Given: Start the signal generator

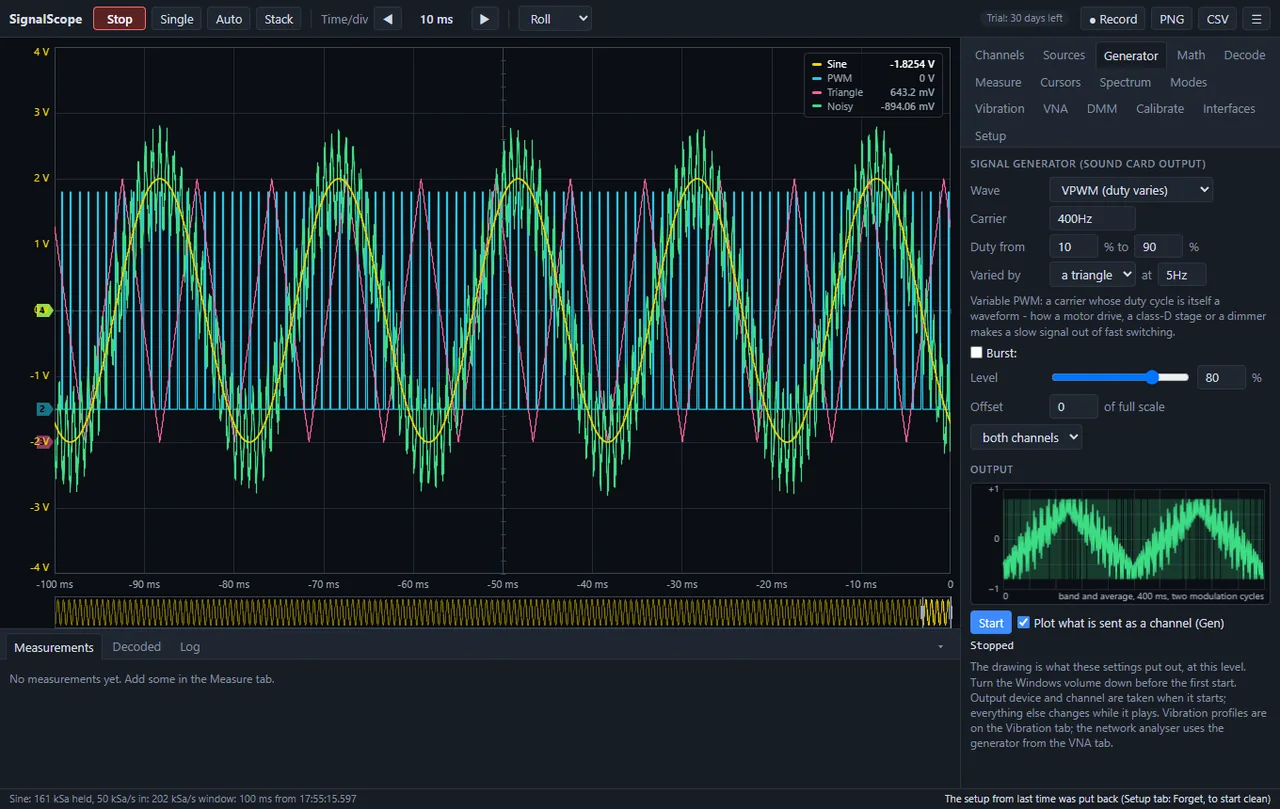Looking at the screenshot, I should [991, 623].
